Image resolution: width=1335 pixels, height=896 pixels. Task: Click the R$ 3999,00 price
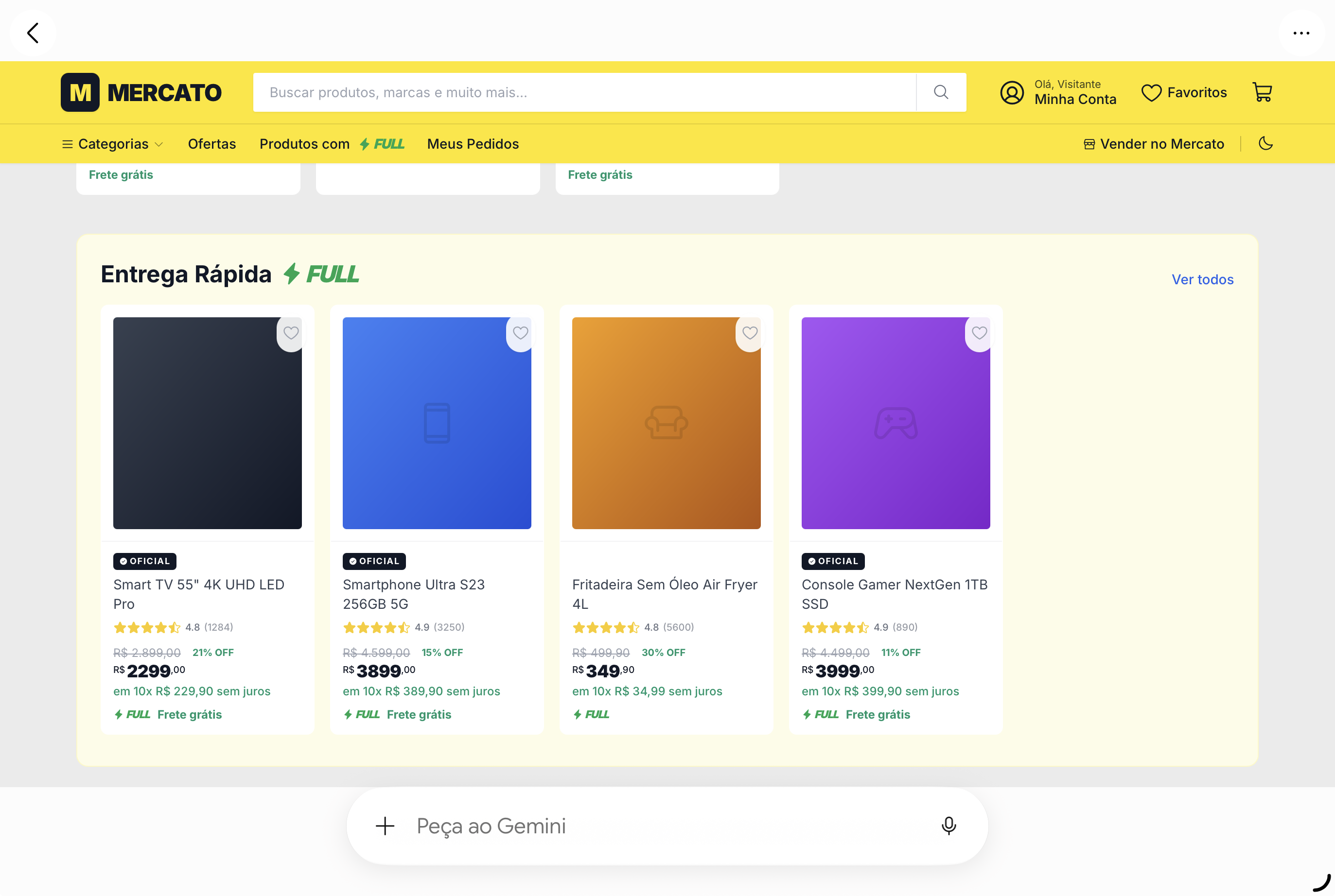coord(838,671)
